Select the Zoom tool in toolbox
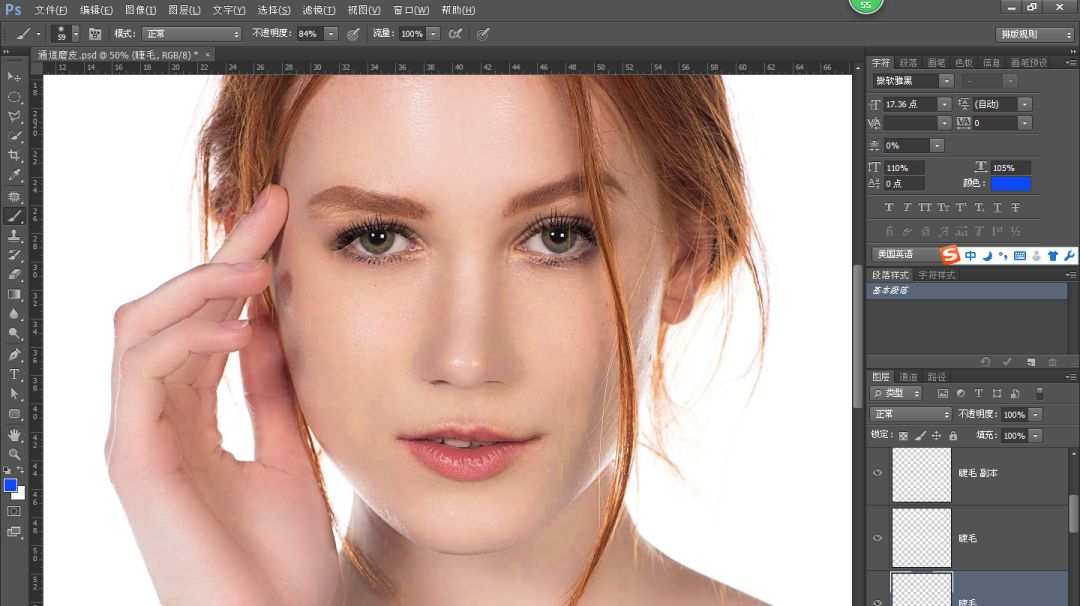 pyautogui.click(x=14, y=454)
